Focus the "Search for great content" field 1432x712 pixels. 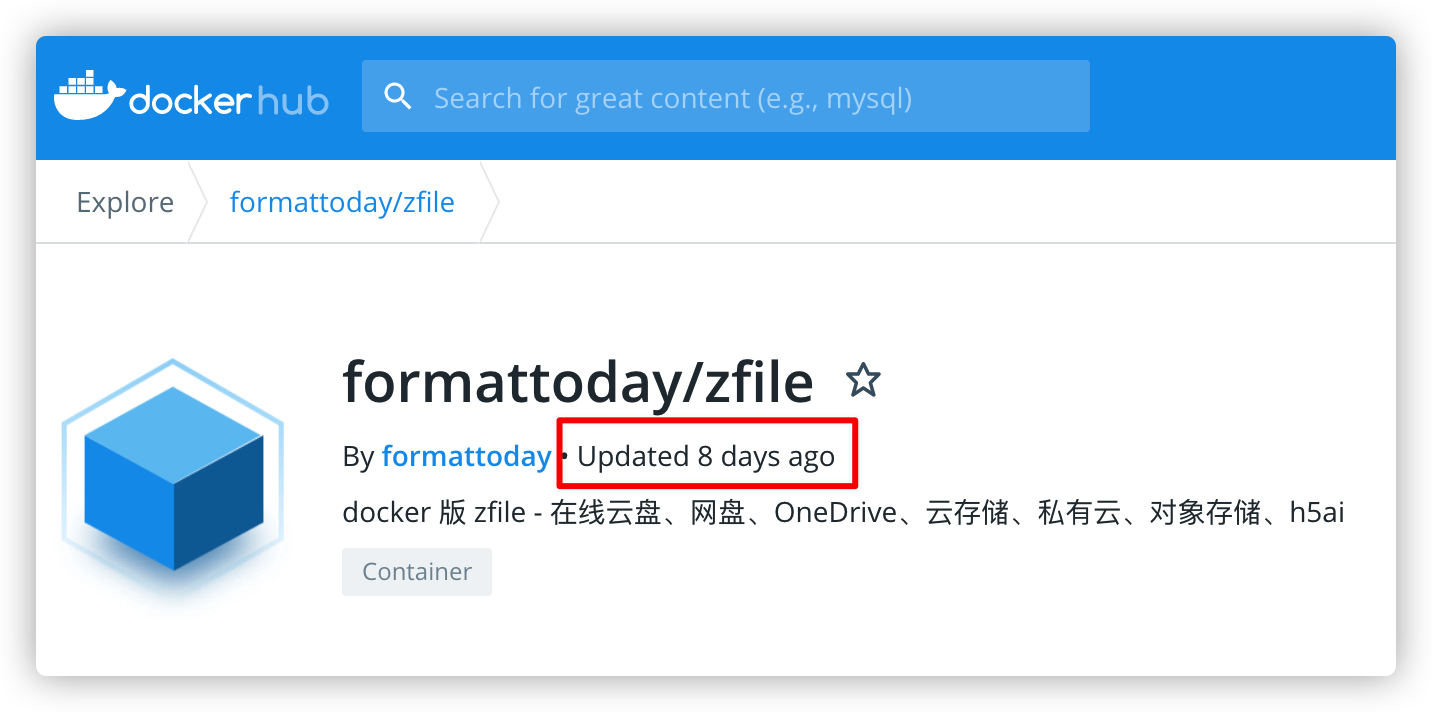740,97
